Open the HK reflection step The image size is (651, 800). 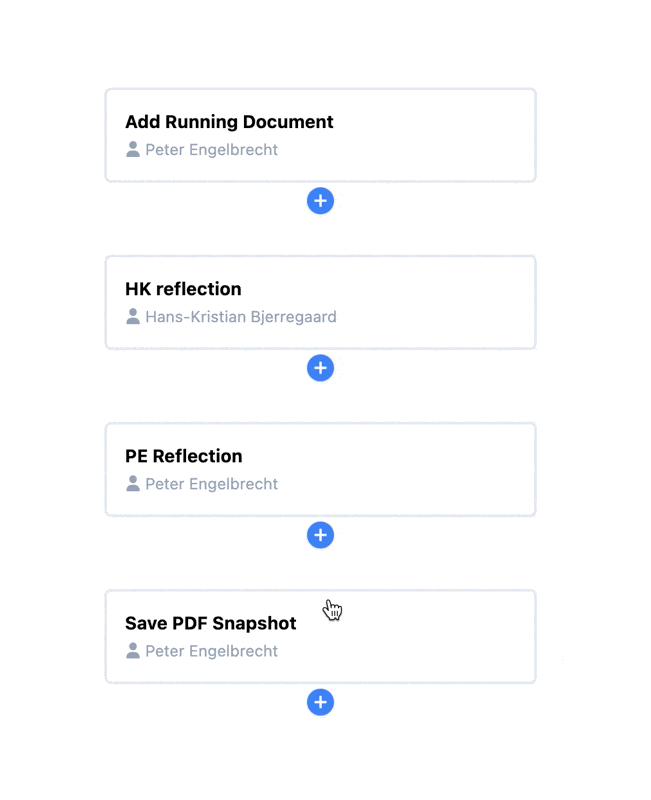click(183, 289)
